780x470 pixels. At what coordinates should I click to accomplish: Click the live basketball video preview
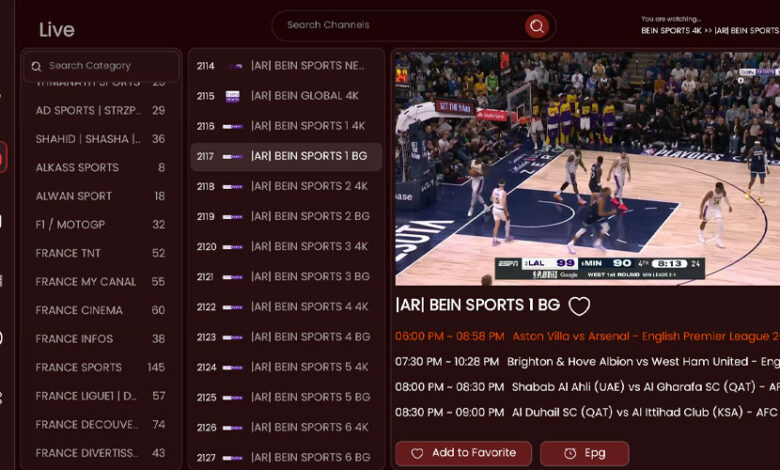587,168
